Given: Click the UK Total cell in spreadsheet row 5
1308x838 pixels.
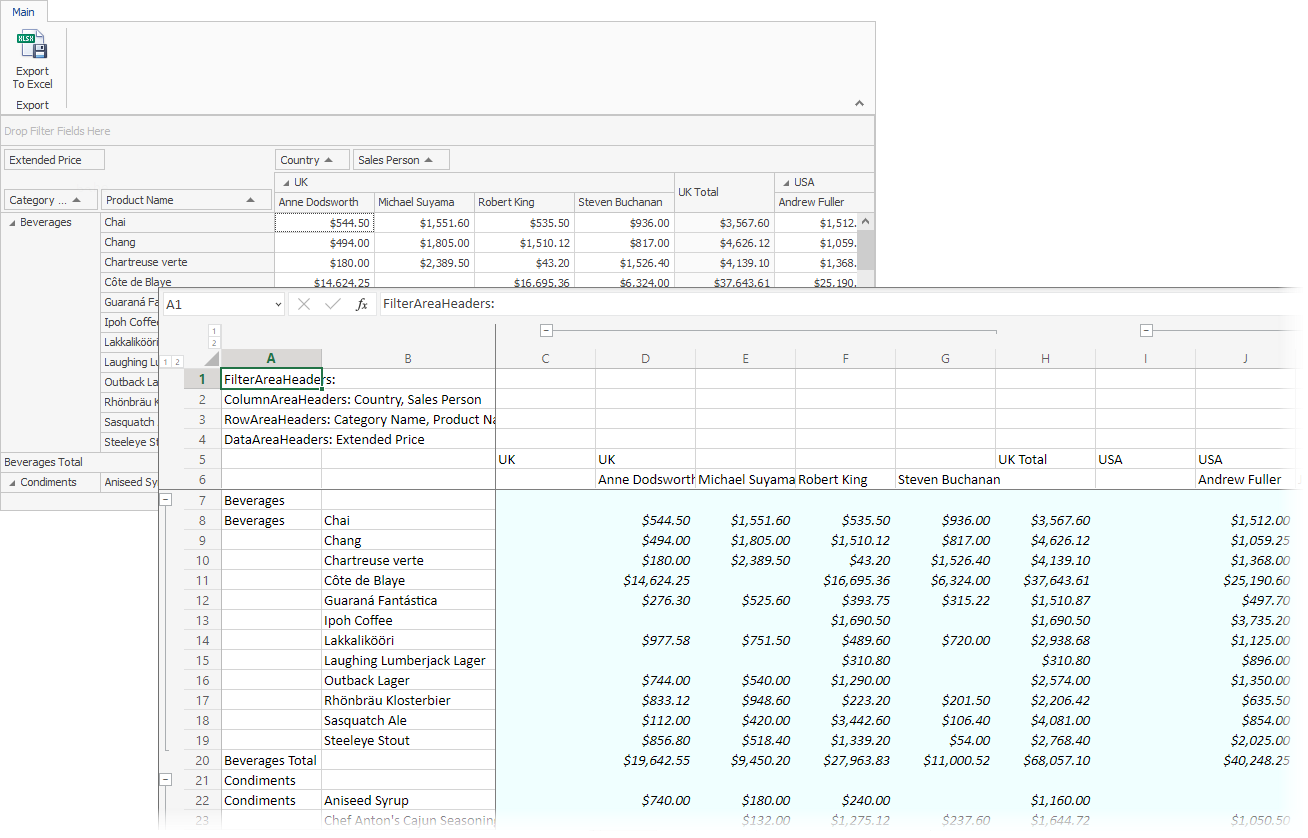Looking at the screenshot, I should pos(1046,459).
